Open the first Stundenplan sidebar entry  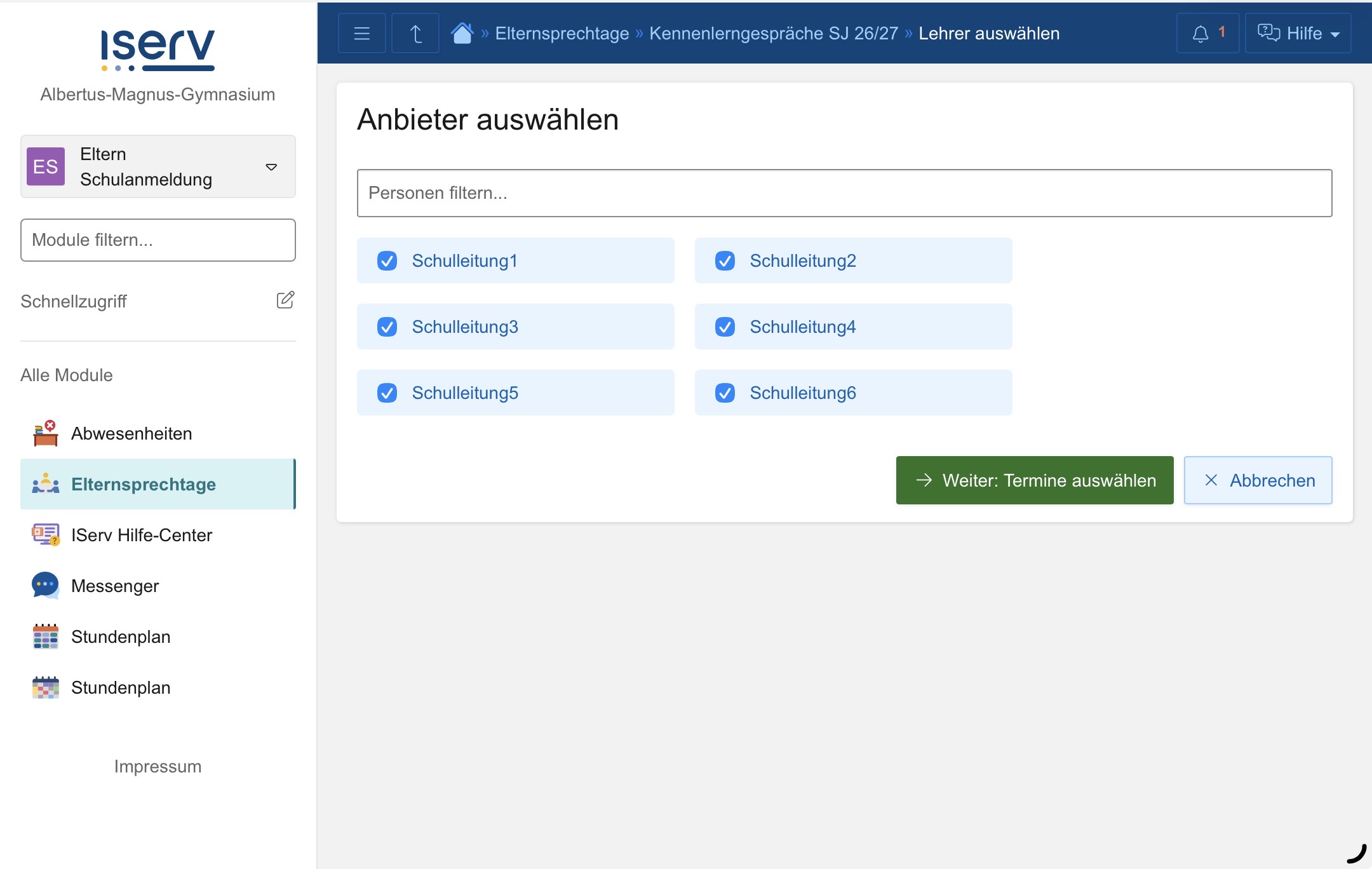coord(121,637)
